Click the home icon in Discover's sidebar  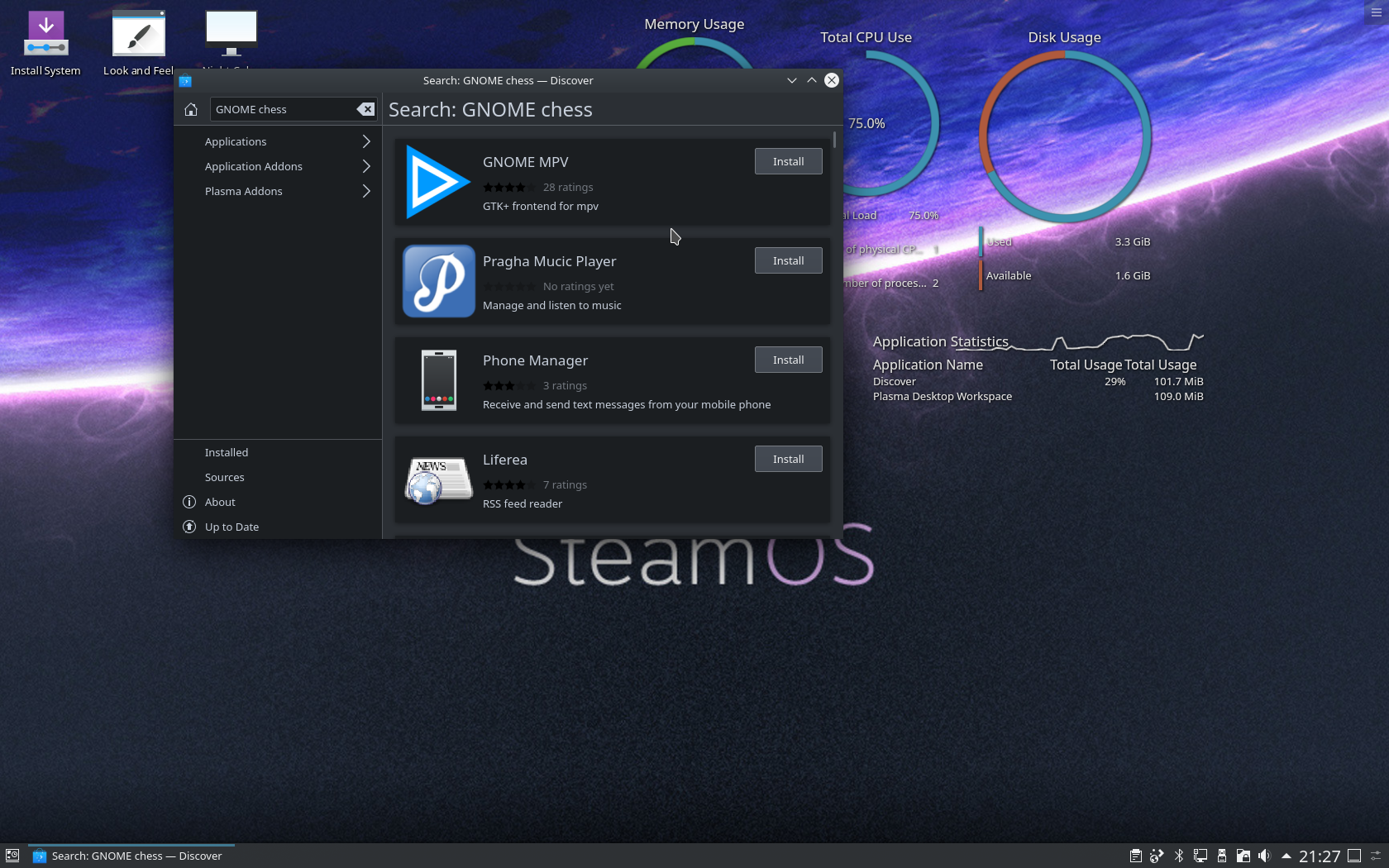point(190,109)
